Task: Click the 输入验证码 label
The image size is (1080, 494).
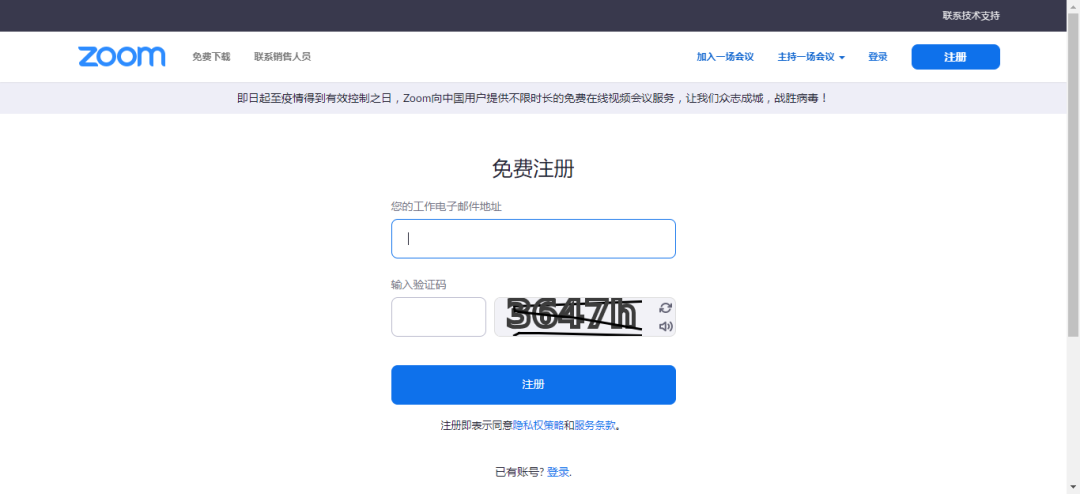Action: [419, 284]
